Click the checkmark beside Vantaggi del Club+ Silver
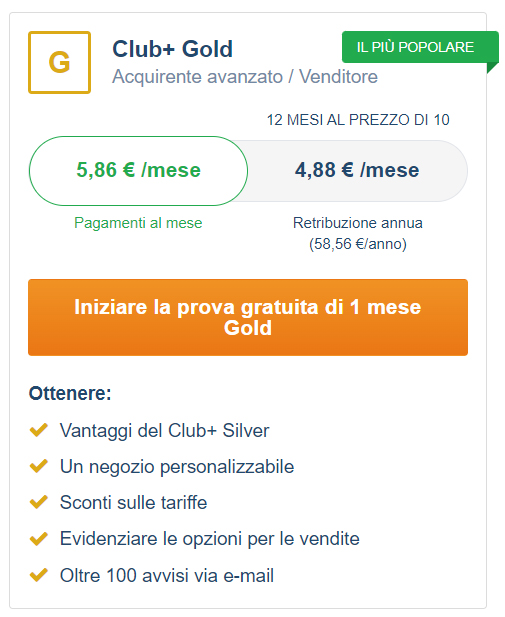The height and width of the screenshot is (617, 505). 39,430
